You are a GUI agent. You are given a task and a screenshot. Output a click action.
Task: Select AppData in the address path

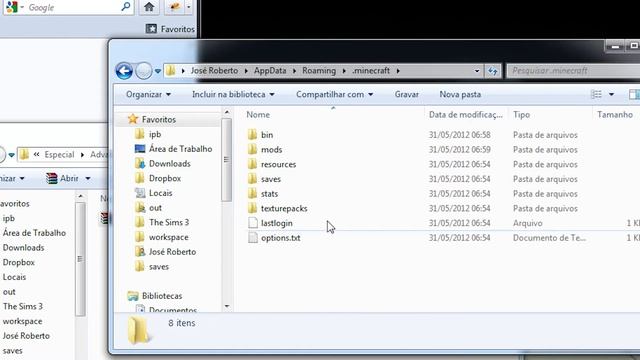click(270, 71)
